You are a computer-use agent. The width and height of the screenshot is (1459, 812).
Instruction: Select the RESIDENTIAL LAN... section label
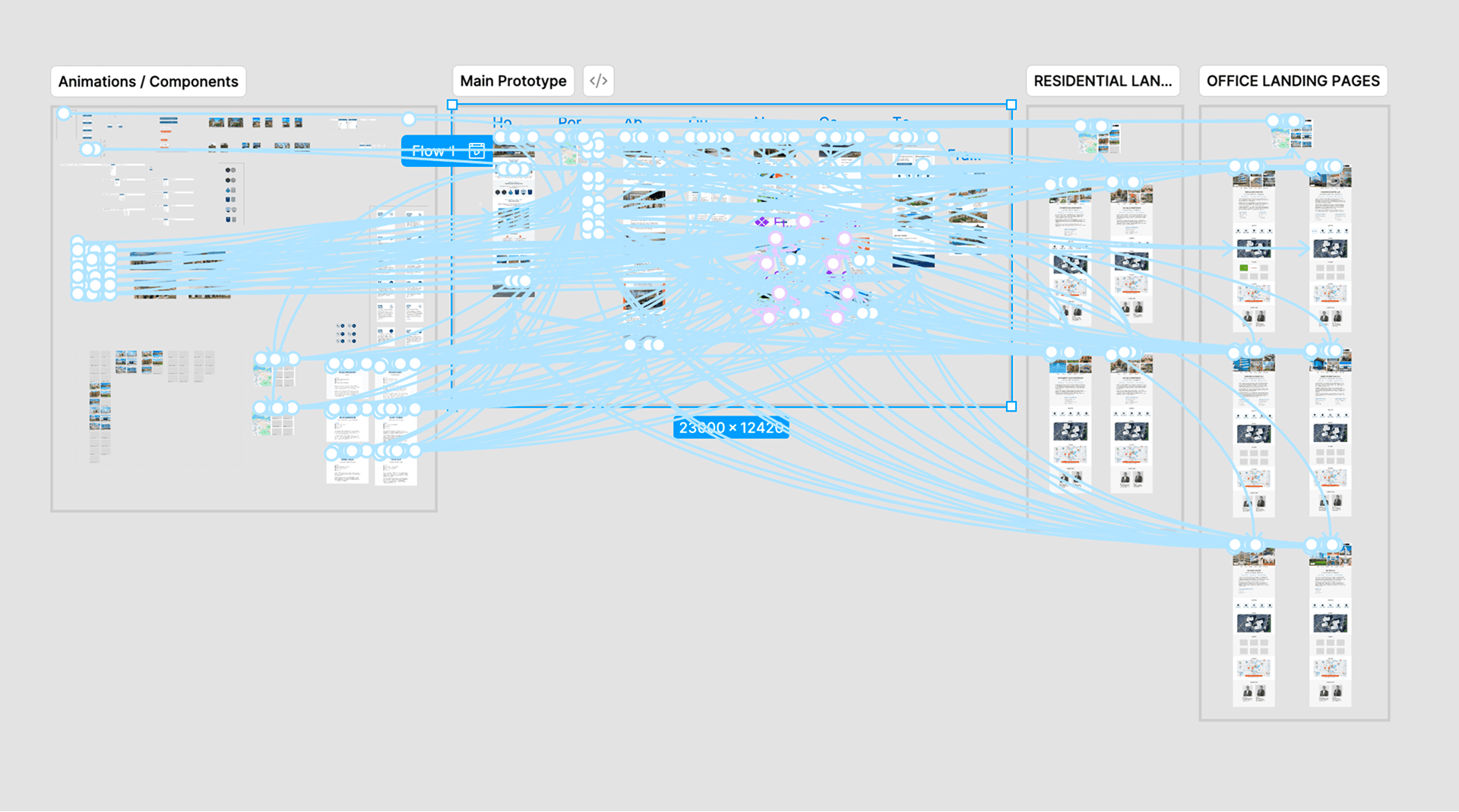point(1103,81)
